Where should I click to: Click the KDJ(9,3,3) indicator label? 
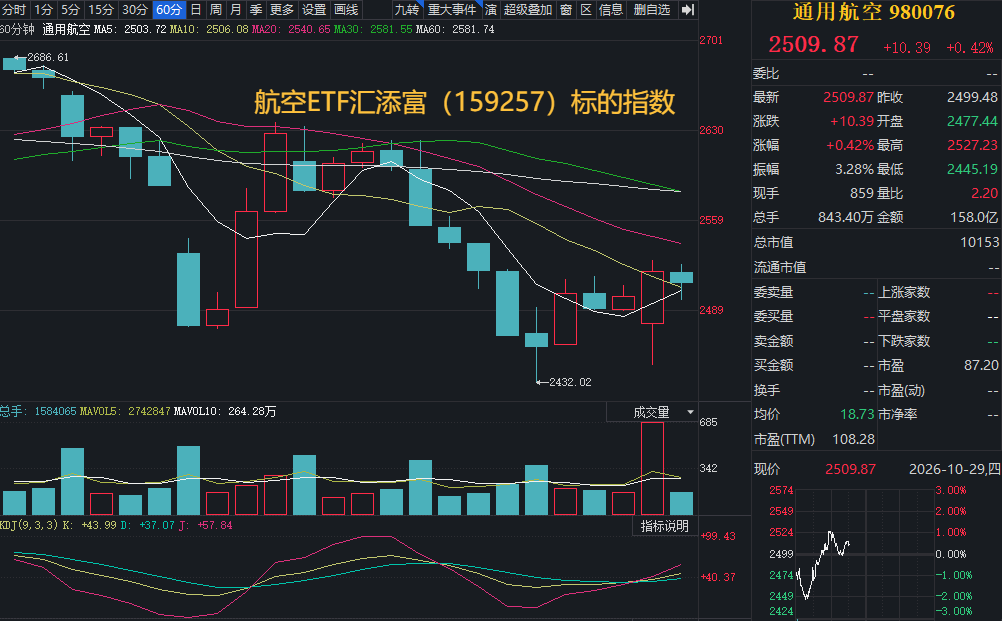tap(29, 525)
